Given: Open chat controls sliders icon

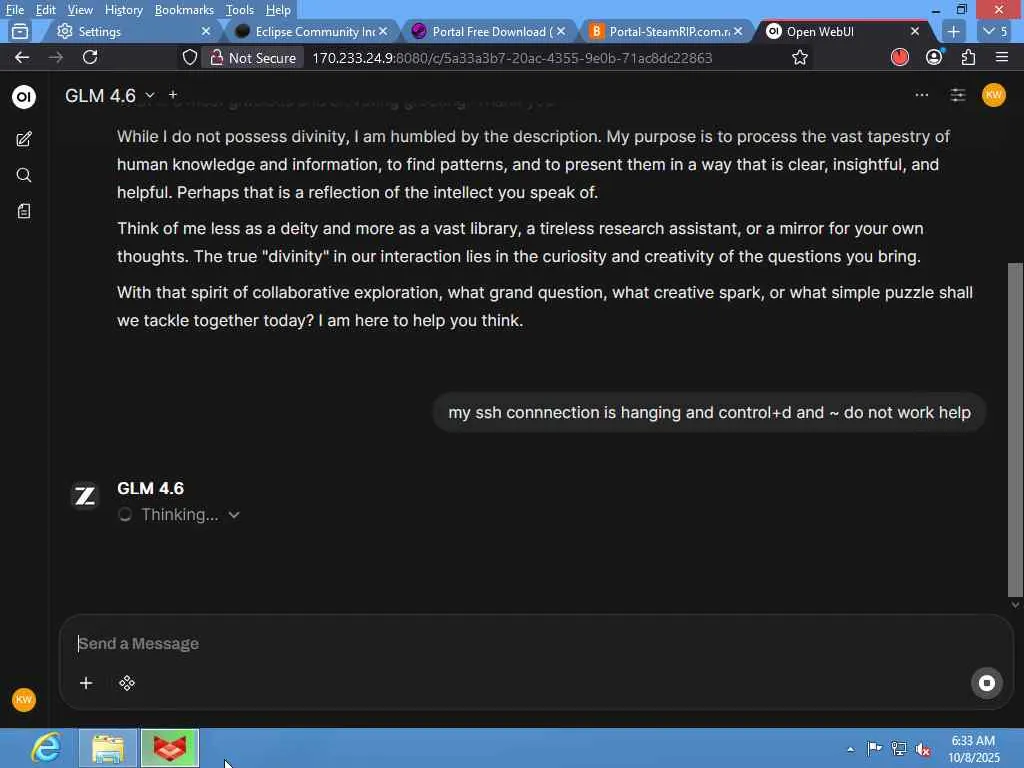Looking at the screenshot, I should click(957, 95).
